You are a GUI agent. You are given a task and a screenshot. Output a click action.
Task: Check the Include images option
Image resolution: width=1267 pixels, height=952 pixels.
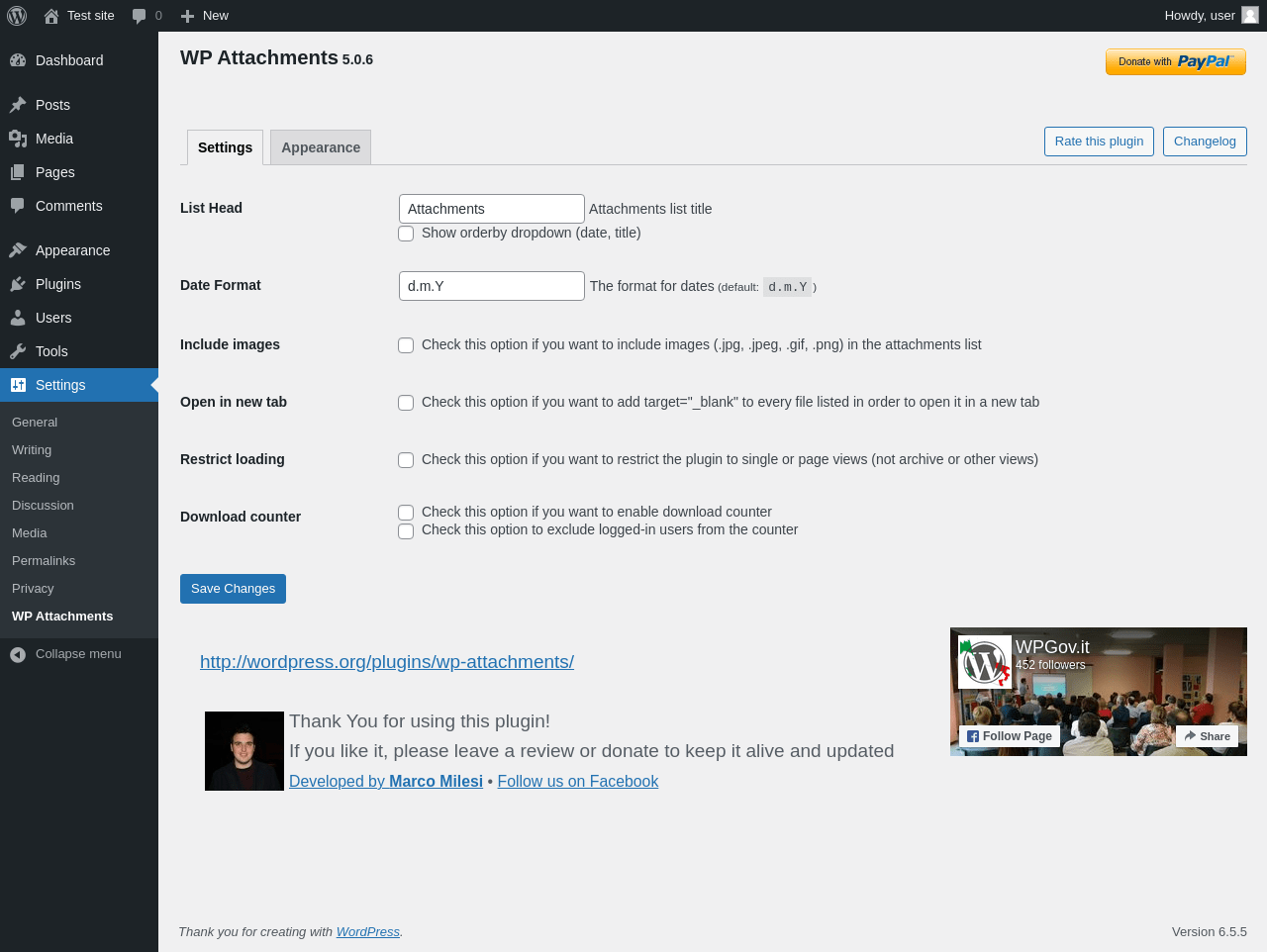pyautogui.click(x=406, y=345)
